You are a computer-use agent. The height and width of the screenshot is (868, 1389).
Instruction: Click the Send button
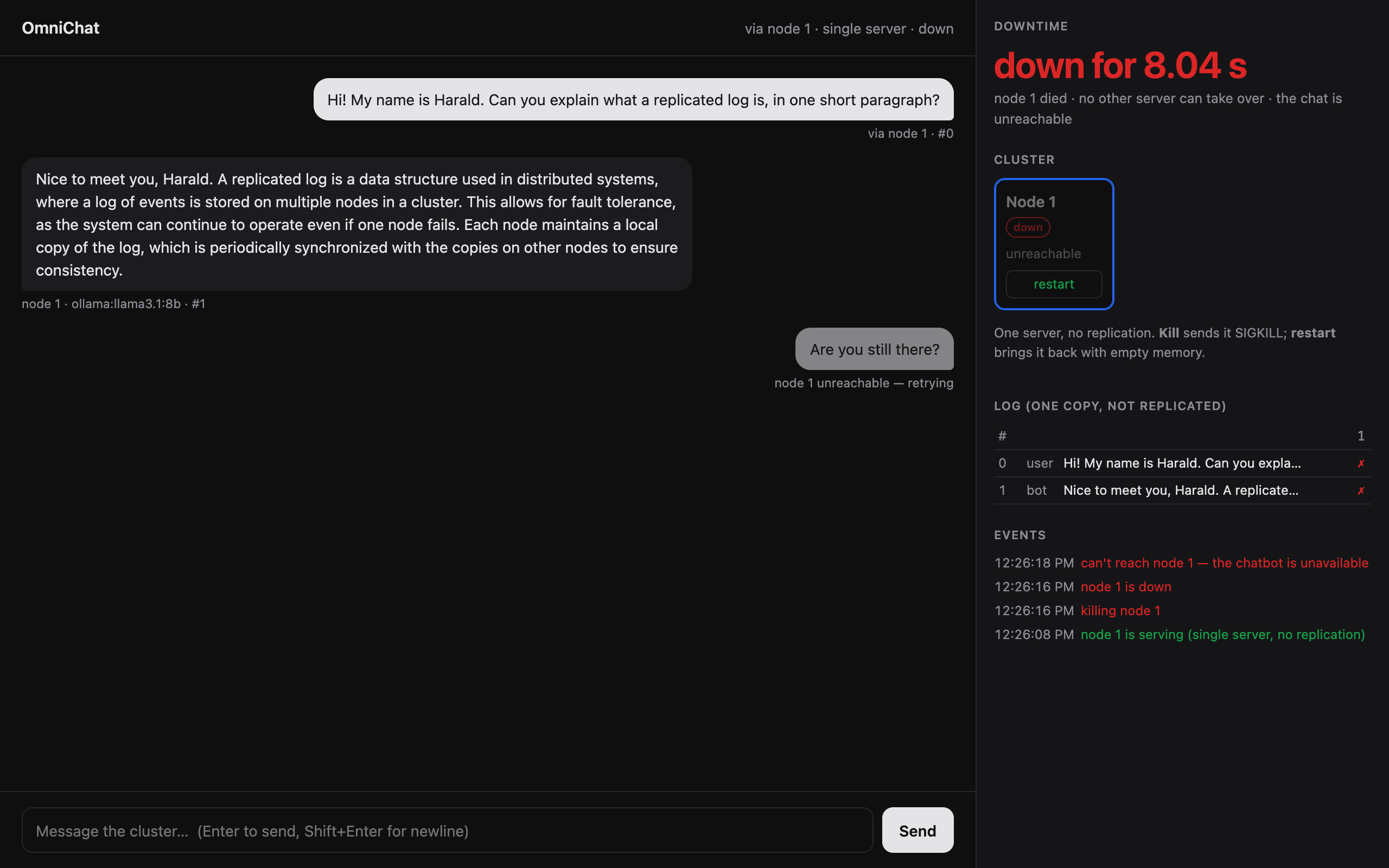[x=917, y=830]
